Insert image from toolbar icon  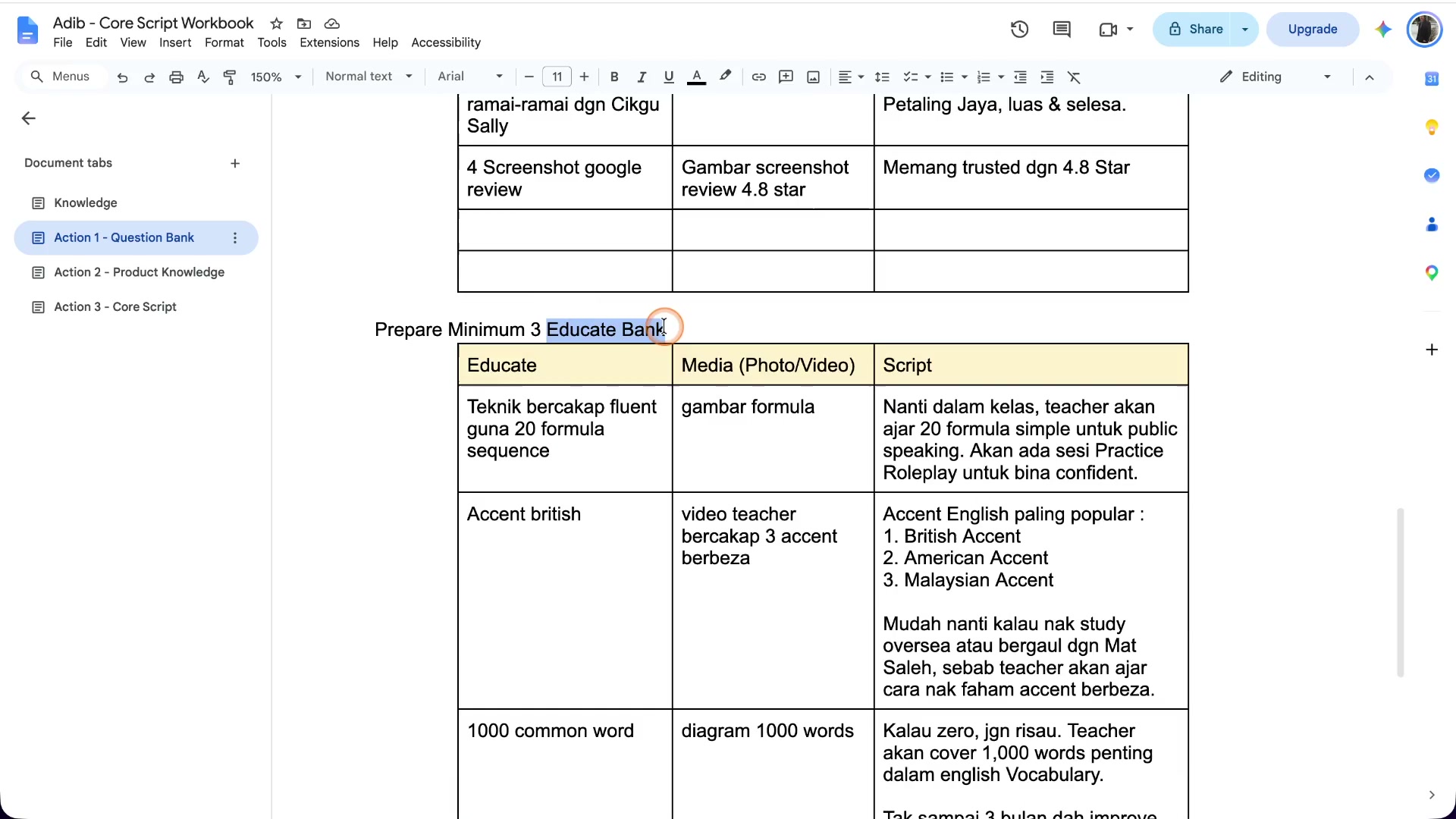click(x=813, y=77)
